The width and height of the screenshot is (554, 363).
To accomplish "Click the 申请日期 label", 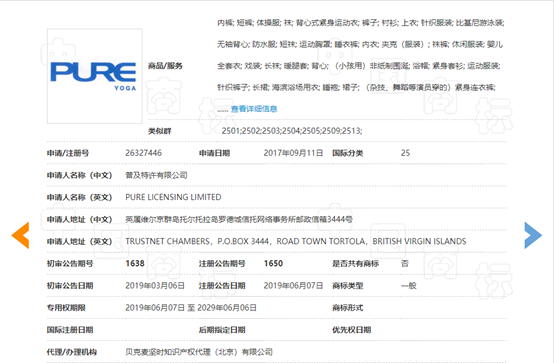I will click(x=214, y=153).
